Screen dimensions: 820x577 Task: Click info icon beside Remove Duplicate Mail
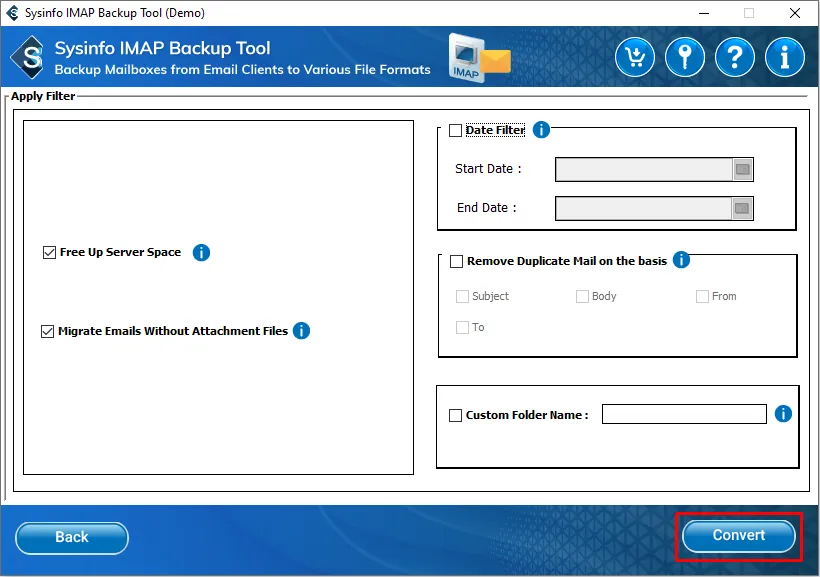(681, 260)
